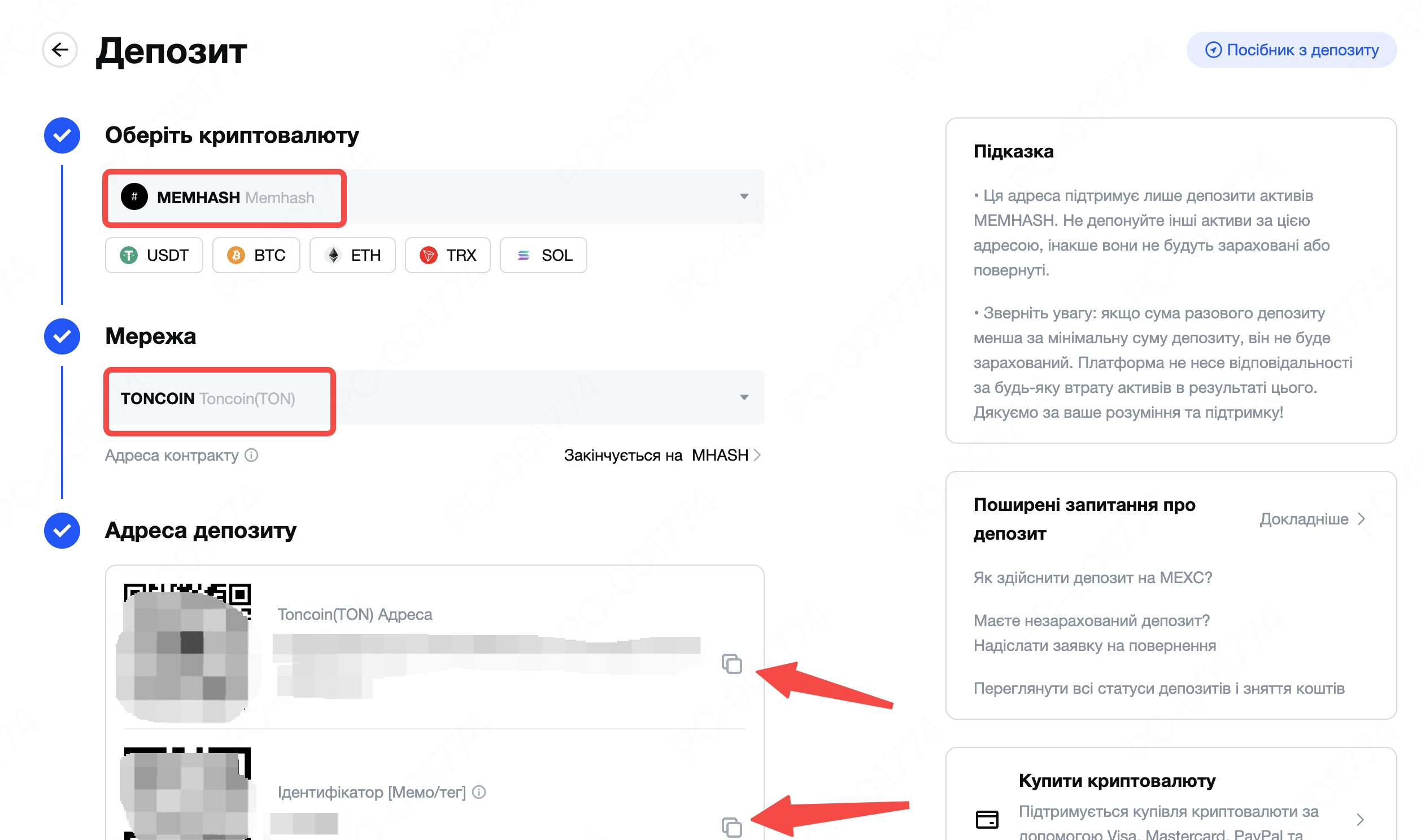This screenshot has width=1421, height=840.
Task: Copy the Memo/tag identifier
Action: pos(731,827)
